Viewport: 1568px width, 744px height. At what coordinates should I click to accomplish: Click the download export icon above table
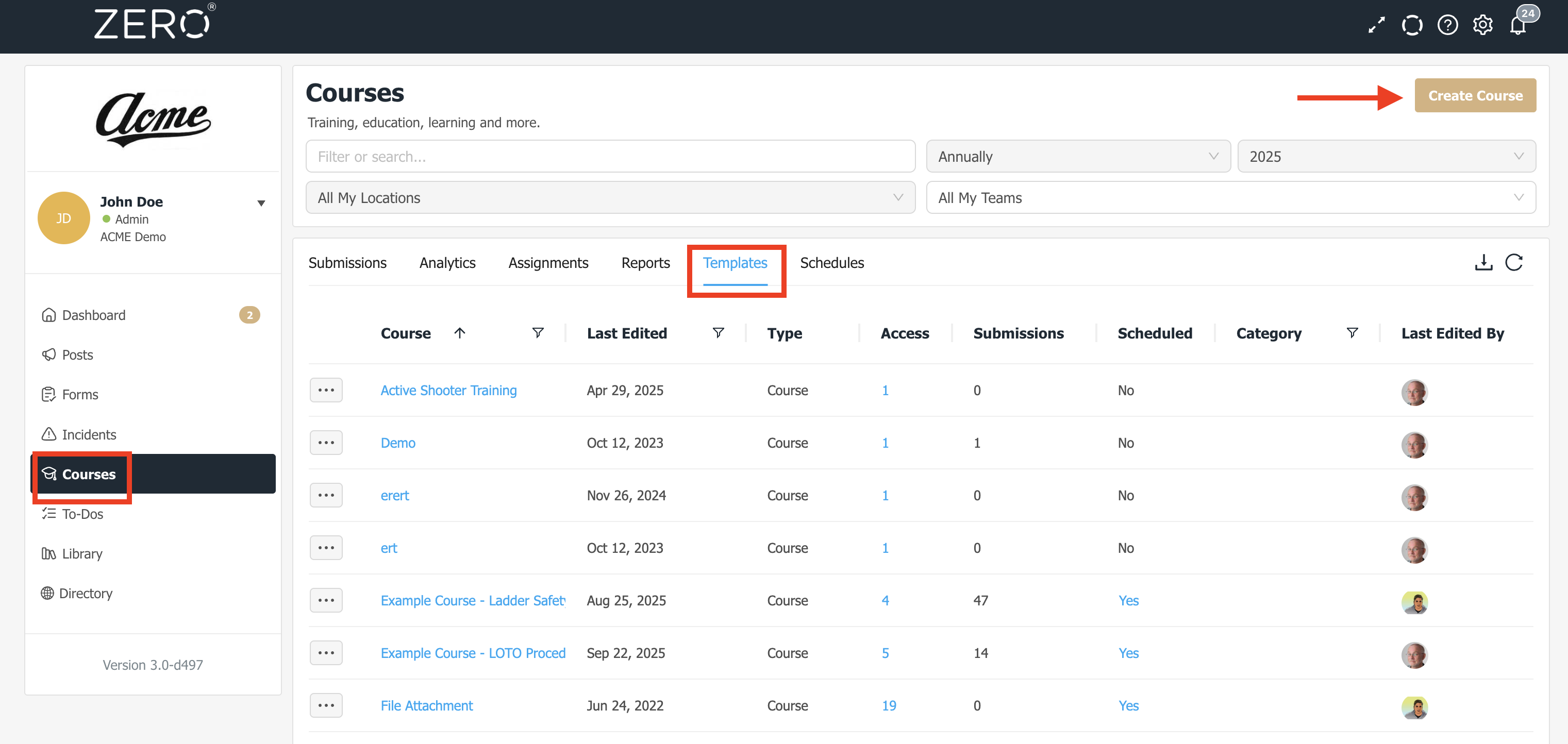pos(1483,262)
